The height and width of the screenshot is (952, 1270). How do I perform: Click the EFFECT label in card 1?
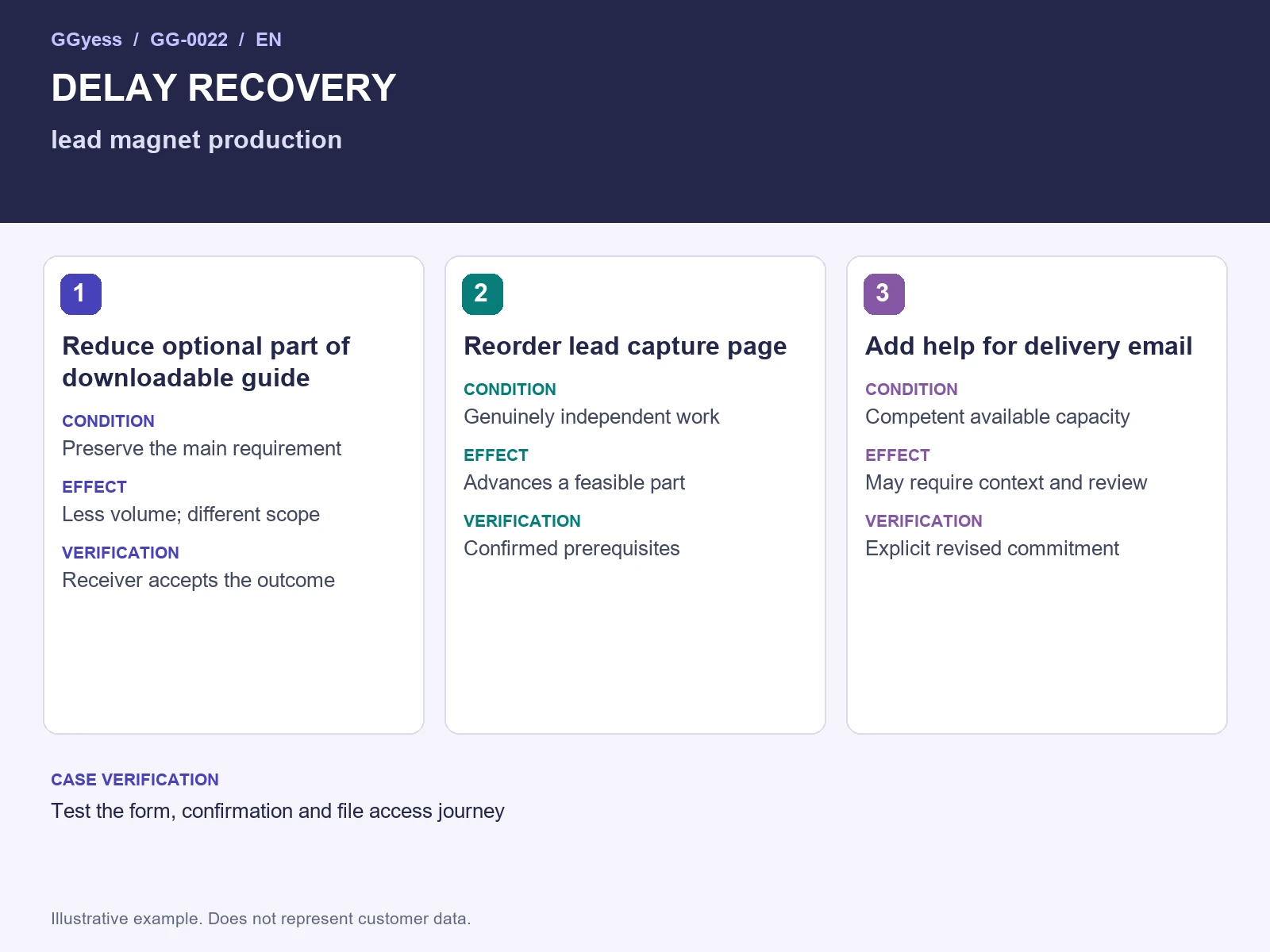pos(94,487)
